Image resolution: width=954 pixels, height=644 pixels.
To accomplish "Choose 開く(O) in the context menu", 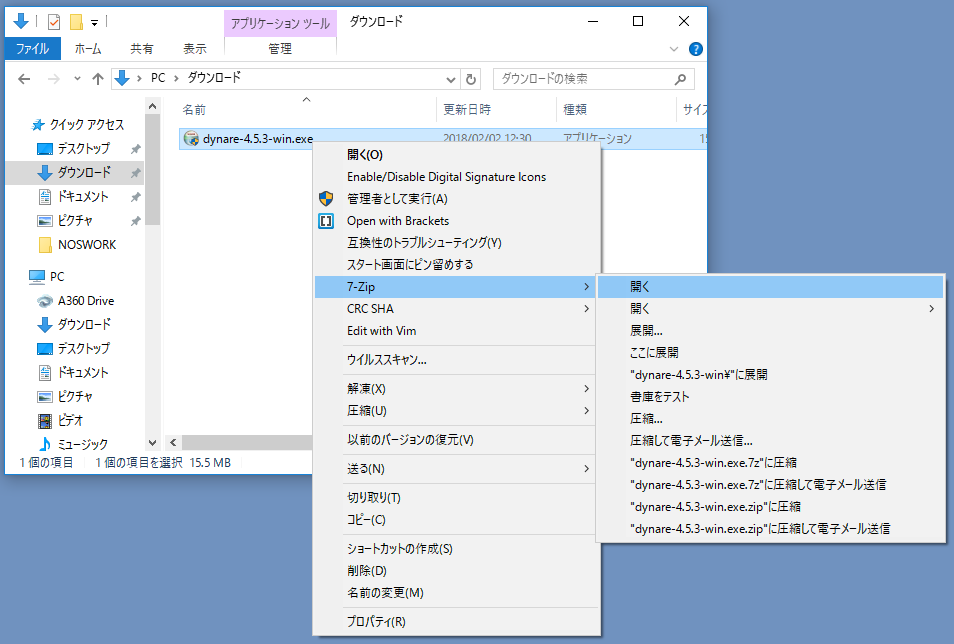I will tap(457, 155).
